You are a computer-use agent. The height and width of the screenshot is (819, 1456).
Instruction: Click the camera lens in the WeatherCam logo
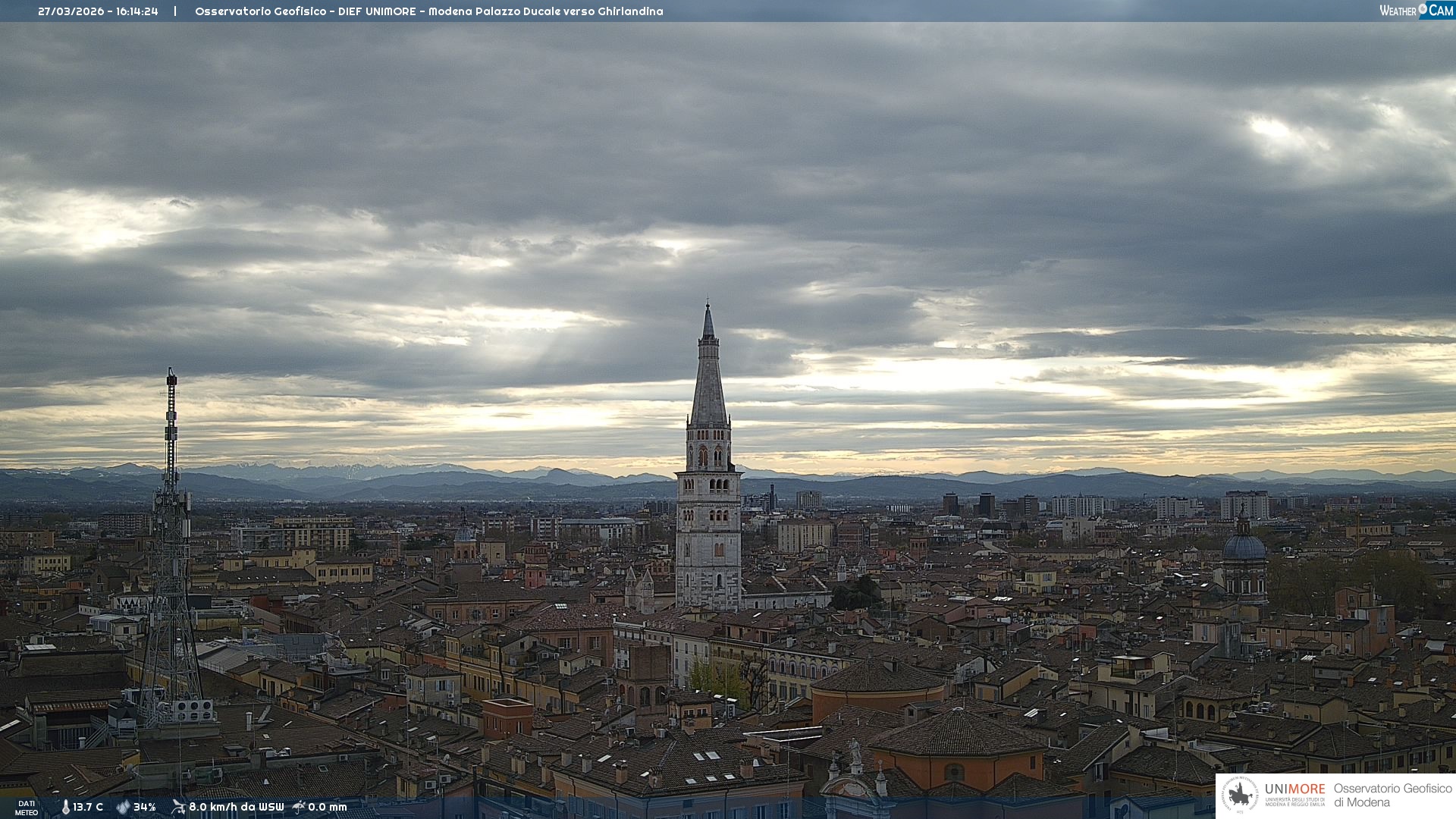click(1423, 8)
